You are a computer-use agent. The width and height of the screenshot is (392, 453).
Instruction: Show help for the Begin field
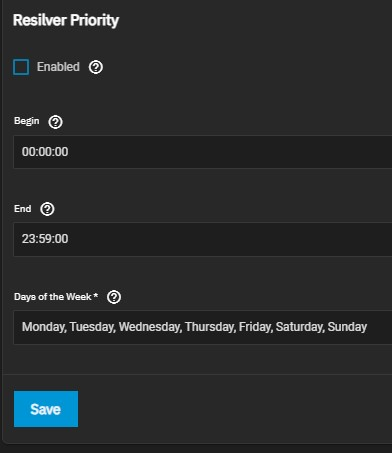(x=55, y=122)
